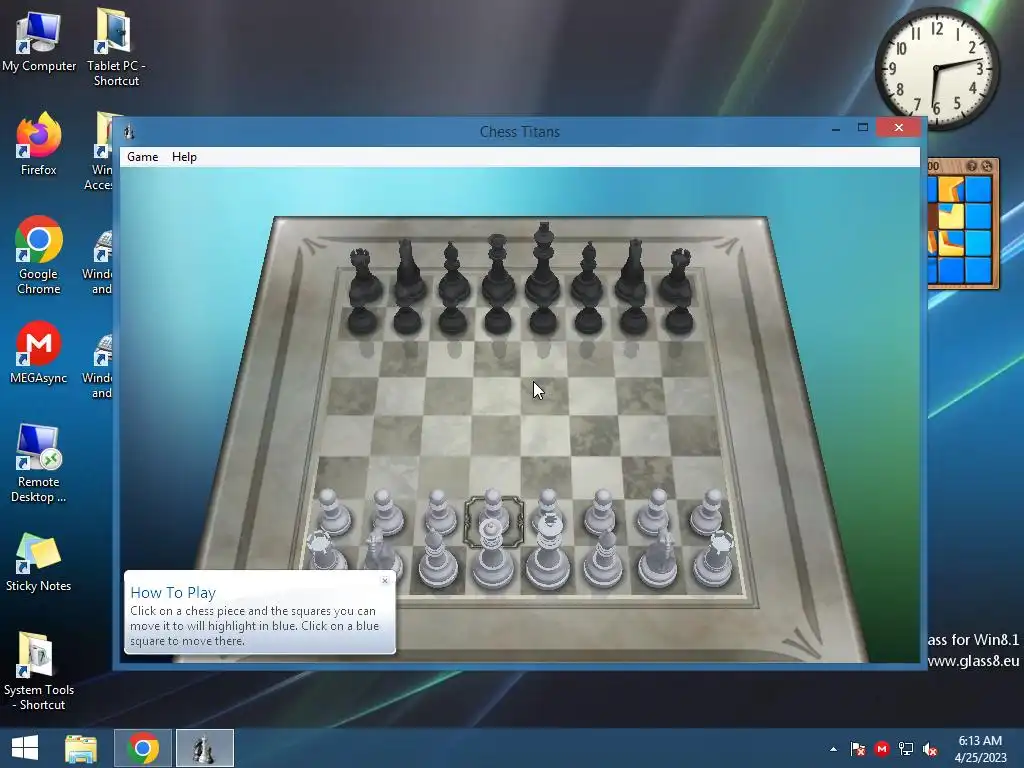The width and height of the screenshot is (1024, 768).
Task: Click the muted volume tray icon
Action: click(x=930, y=749)
